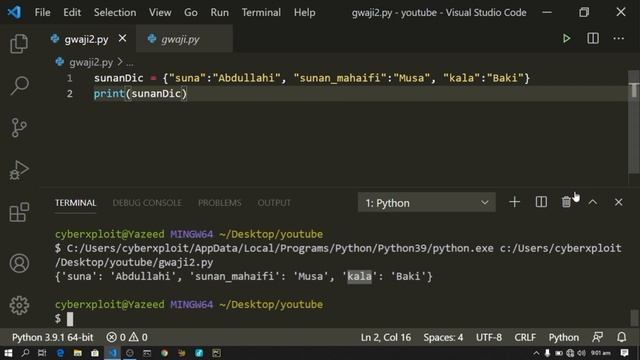Open the Windows Action Center icon

tap(624, 353)
